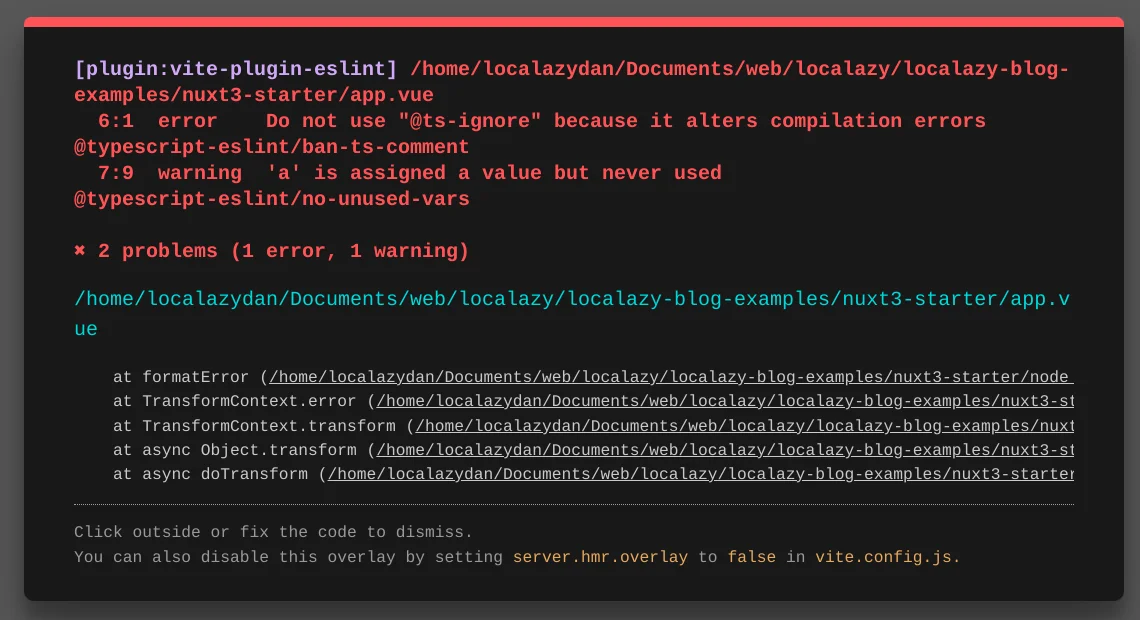Viewport: 1140px width, 620px height.
Task: Select the 7:9 warning message line
Action: 410,173
